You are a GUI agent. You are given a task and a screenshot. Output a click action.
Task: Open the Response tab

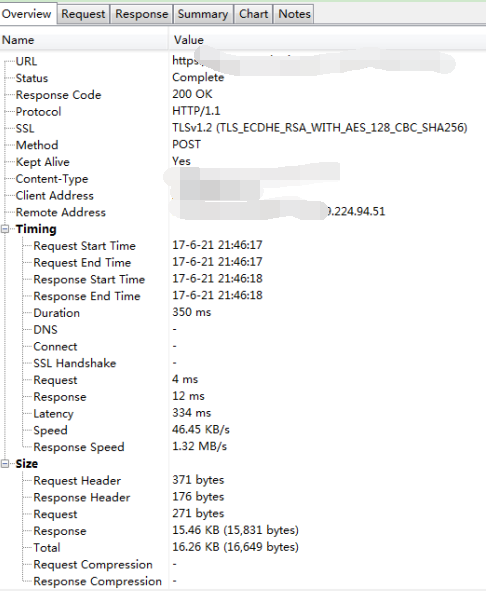[x=141, y=14]
